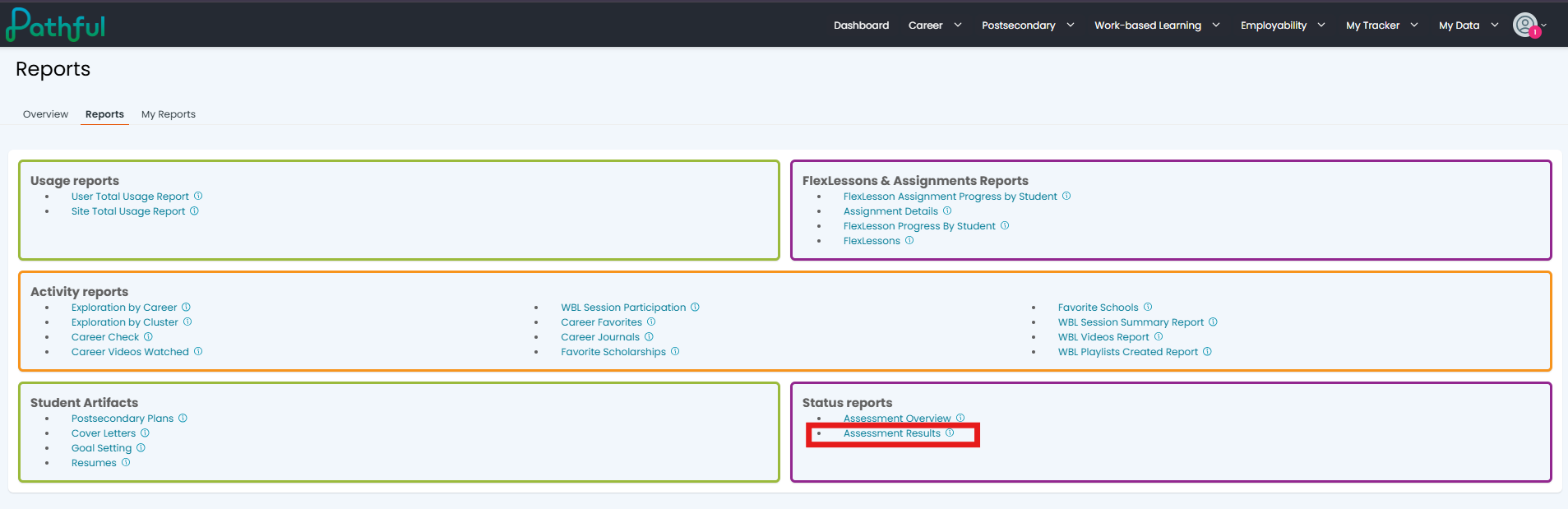Click info icon next to Goal Setting
Viewport: 1568px width, 509px height.
coord(141,447)
